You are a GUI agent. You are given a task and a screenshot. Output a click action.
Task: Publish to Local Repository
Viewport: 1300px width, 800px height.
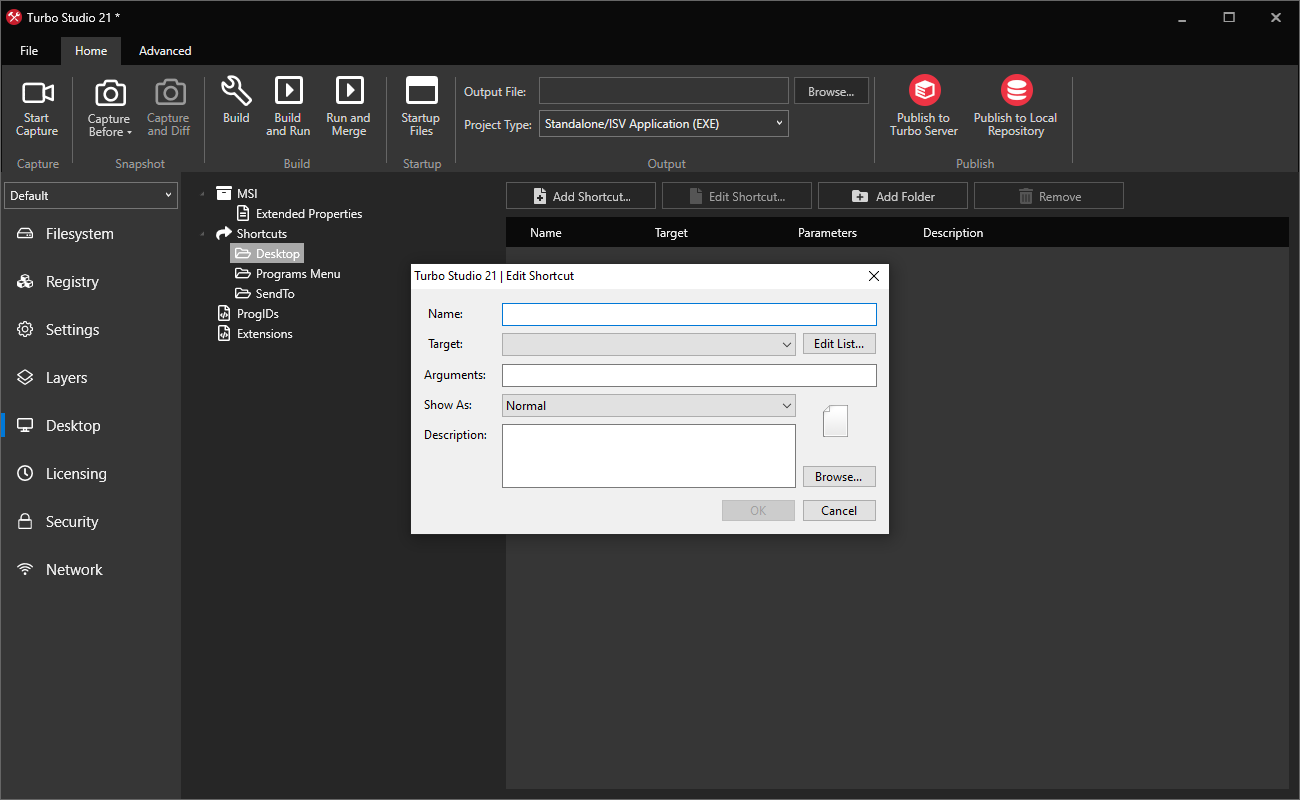1014,107
